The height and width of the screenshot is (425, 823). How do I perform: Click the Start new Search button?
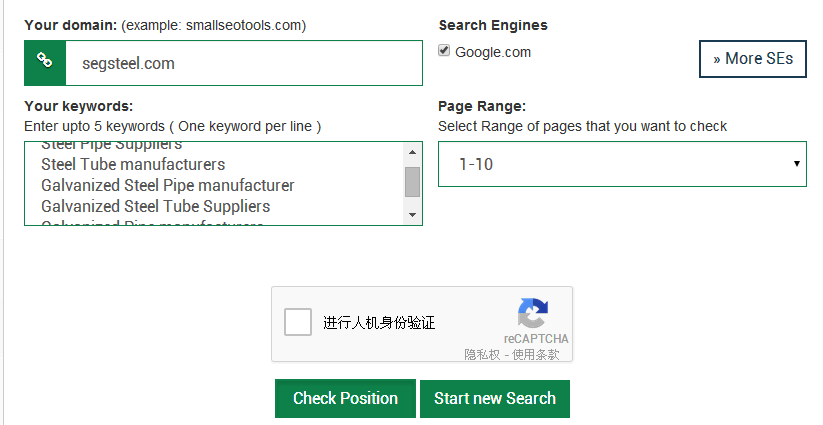coord(494,398)
